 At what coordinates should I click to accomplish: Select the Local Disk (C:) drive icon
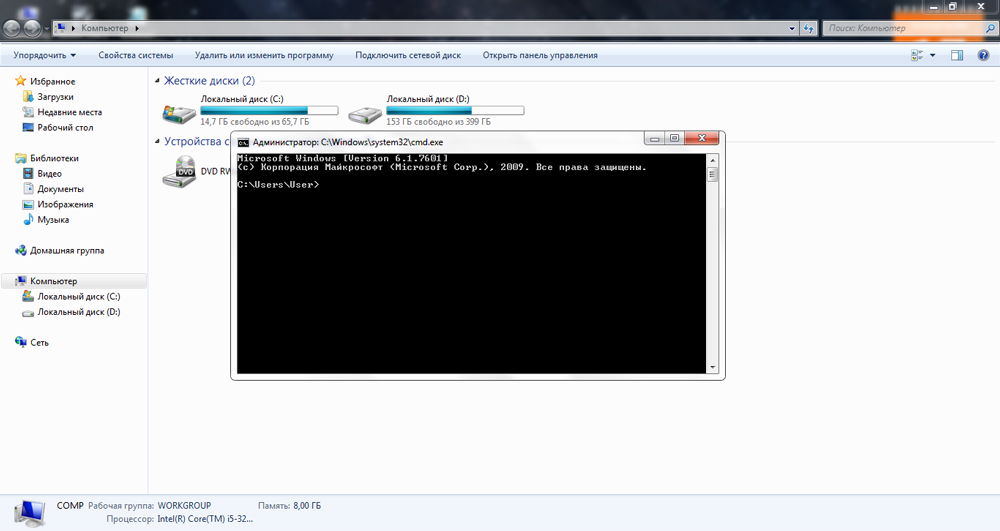pos(179,111)
